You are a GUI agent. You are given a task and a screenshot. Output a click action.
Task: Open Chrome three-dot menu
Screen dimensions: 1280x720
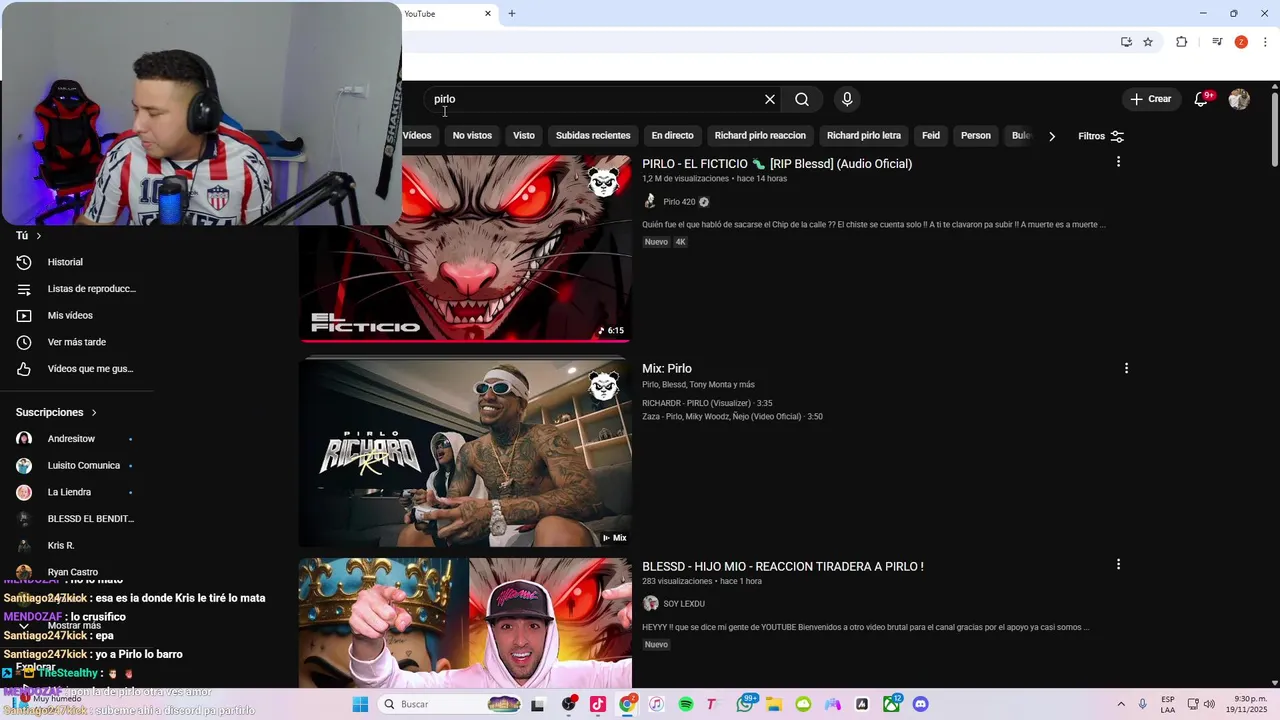1265,42
